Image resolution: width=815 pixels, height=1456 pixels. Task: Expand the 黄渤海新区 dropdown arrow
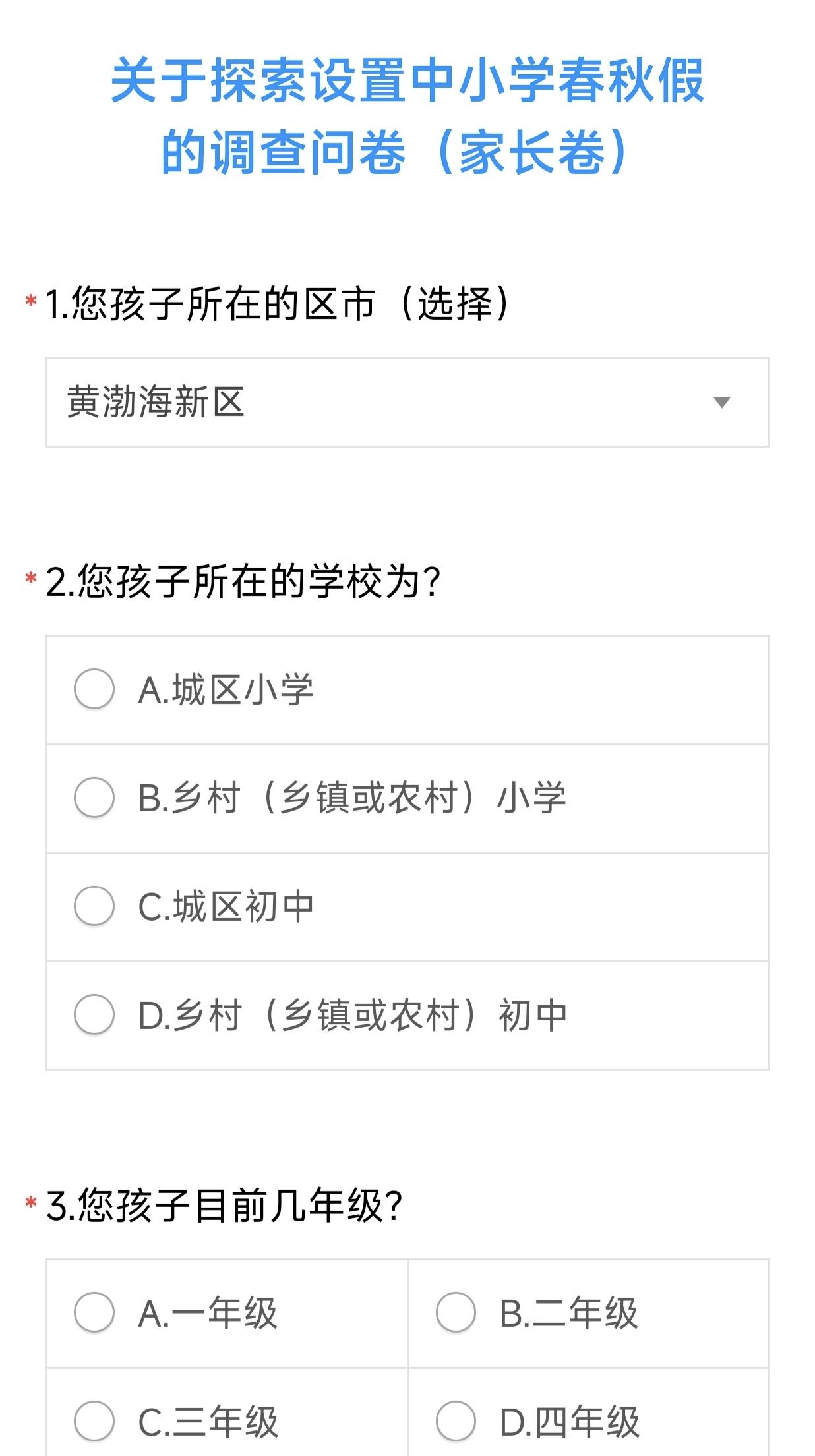coord(721,404)
